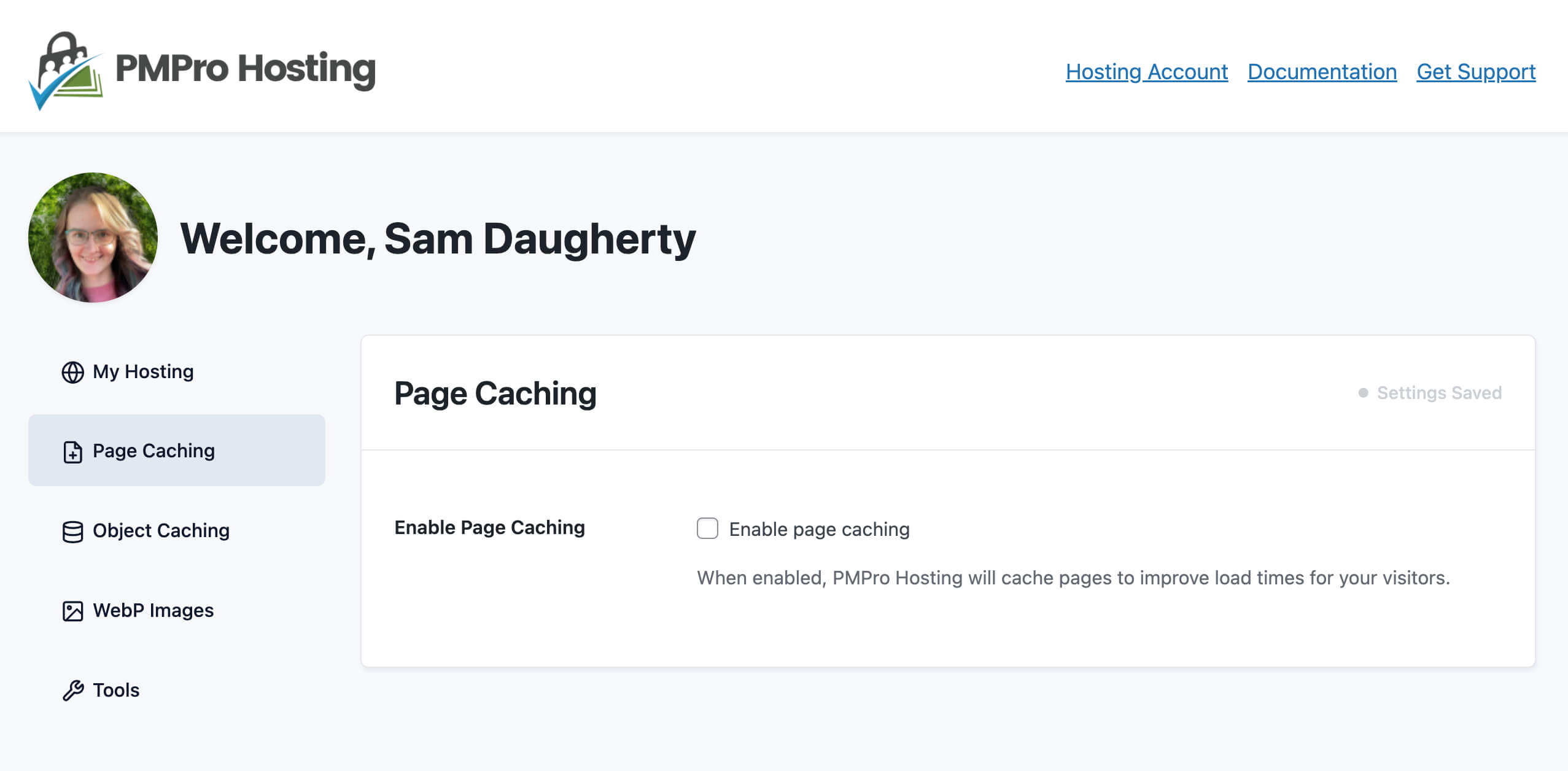The width and height of the screenshot is (1568, 771).
Task: Click the grey dot beside Settings Saved
Action: [x=1363, y=393]
